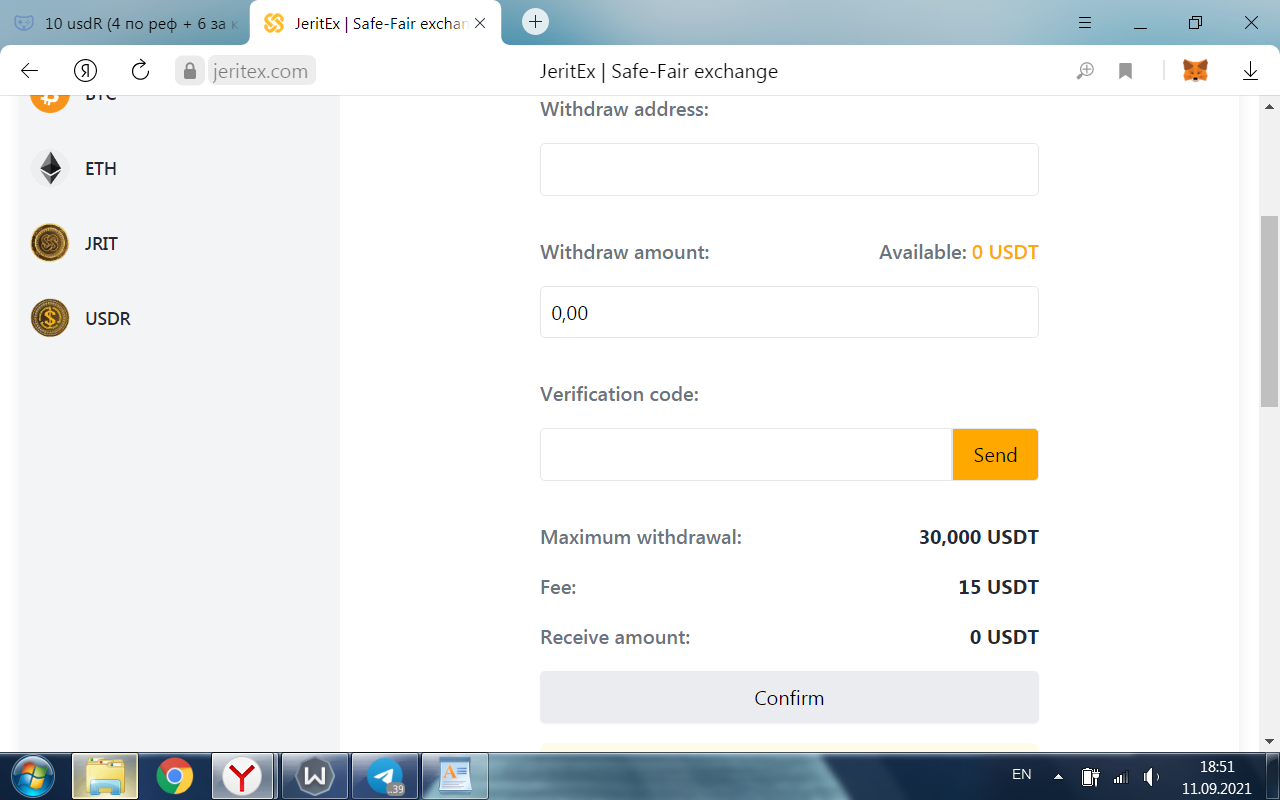Open the network signal tray icon
Viewport: 1280px width, 800px height.
point(1121,777)
